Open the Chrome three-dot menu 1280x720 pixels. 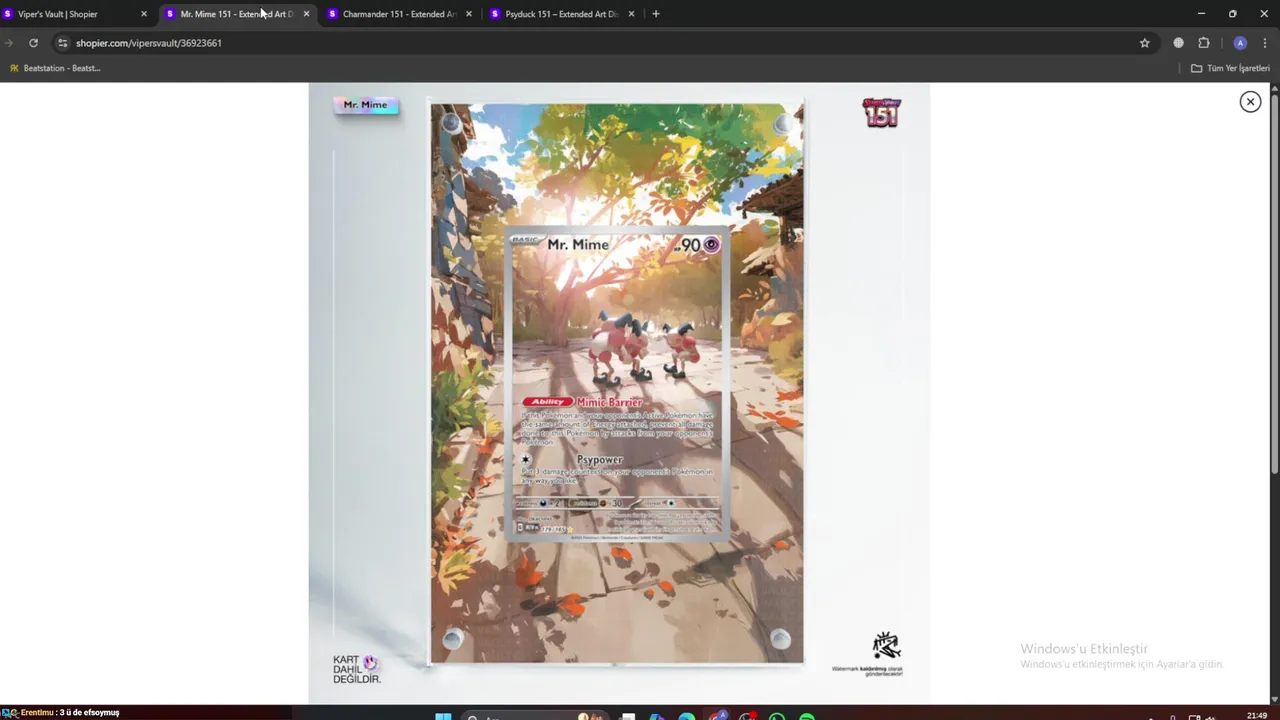pos(1266,43)
